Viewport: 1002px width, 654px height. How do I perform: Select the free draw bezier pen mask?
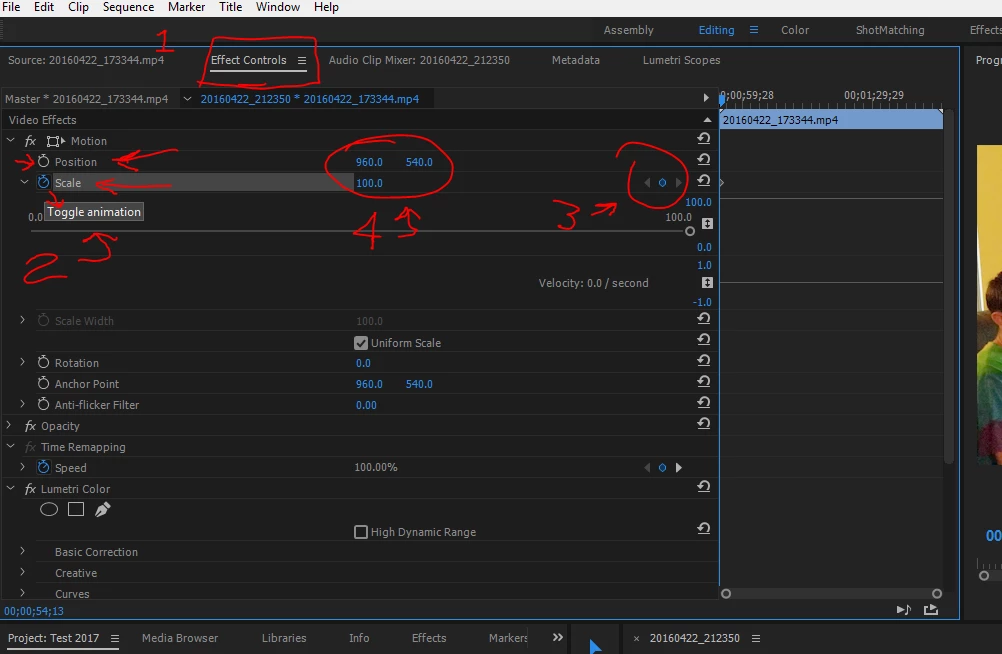(102, 510)
